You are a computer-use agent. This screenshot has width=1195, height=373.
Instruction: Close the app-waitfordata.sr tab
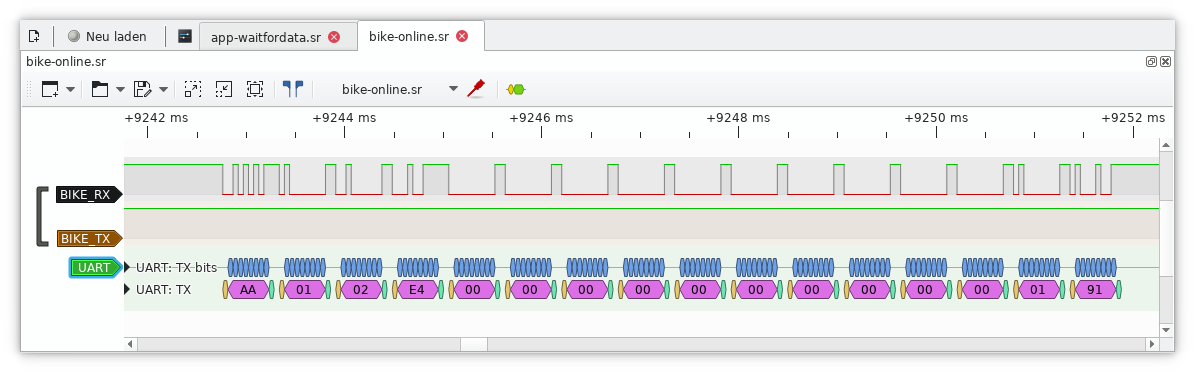(334, 37)
